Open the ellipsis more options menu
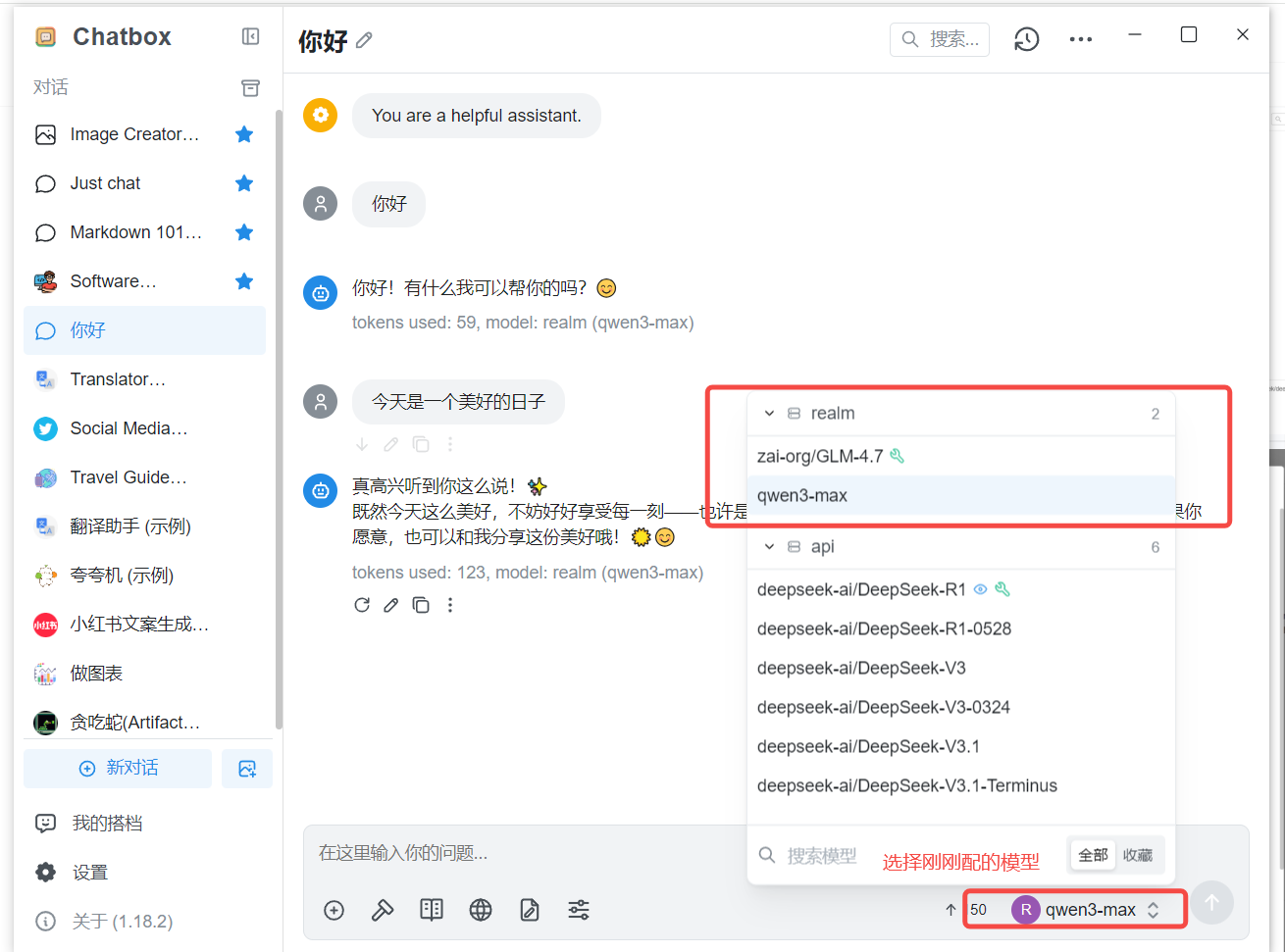The image size is (1285, 952). click(x=1081, y=39)
